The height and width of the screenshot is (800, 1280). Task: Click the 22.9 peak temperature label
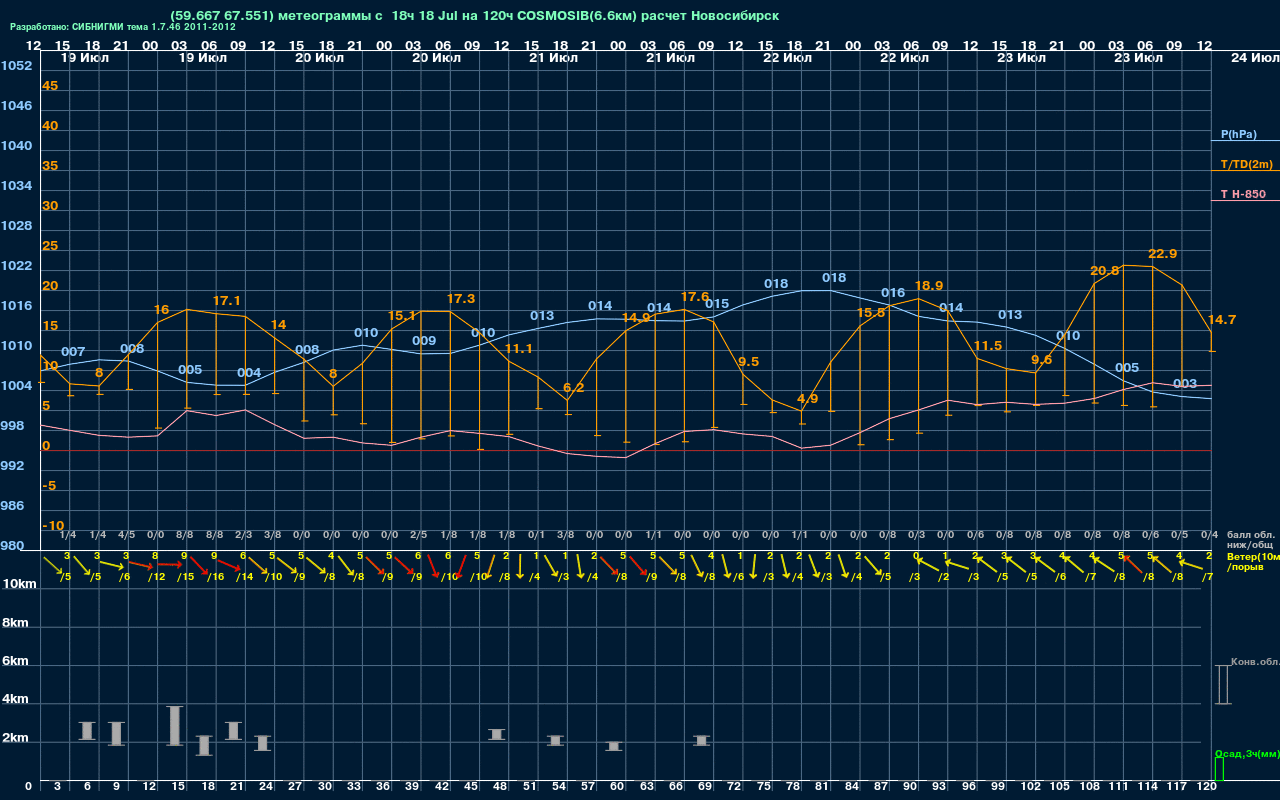[1163, 253]
